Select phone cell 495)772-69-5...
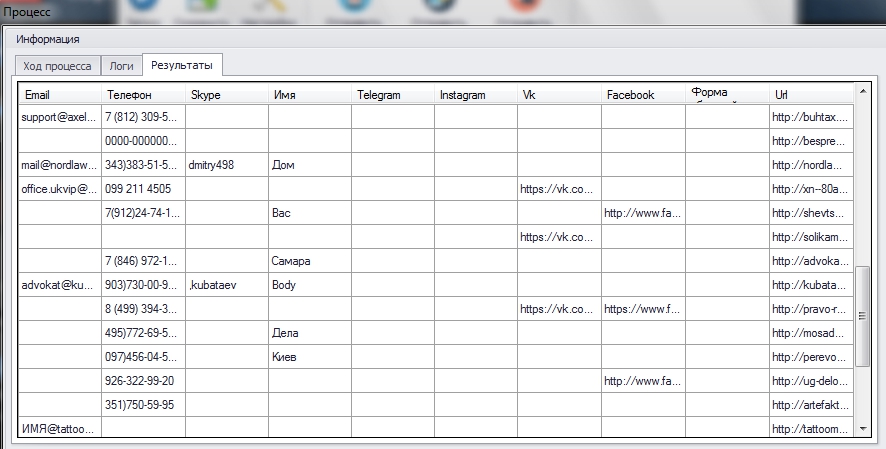The height and width of the screenshot is (449, 886). click(x=144, y=333)
